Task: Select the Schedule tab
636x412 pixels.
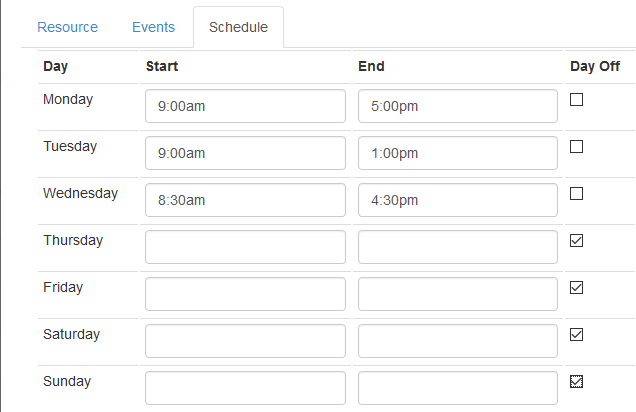Action: point(238,27)
